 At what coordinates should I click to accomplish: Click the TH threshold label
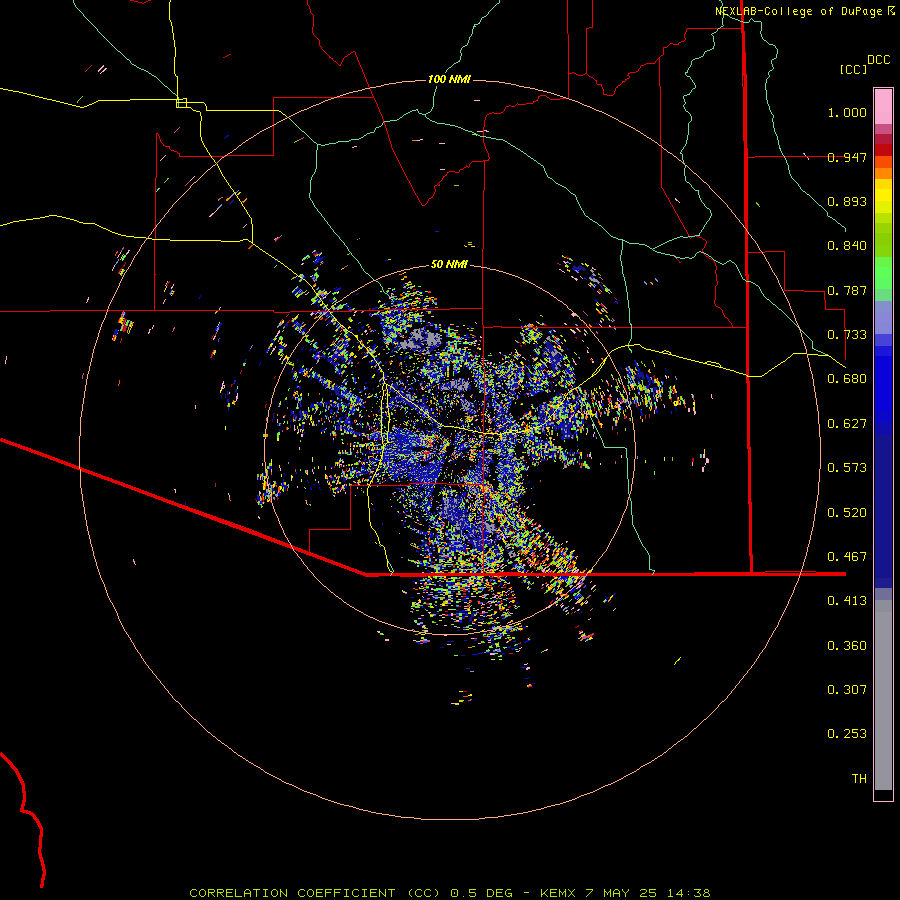tap(859, 779)
